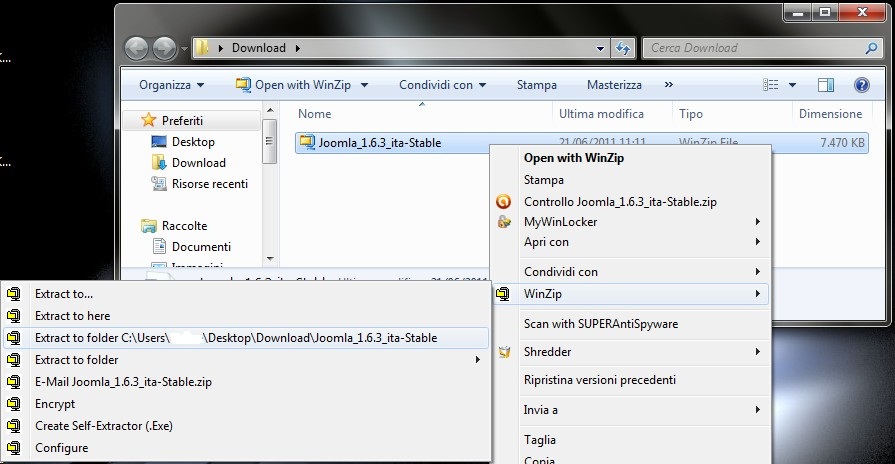Click the orange Controllo antivirus icon
The width and height of the screenshot is (895, 464).
[x=503, y=201]
